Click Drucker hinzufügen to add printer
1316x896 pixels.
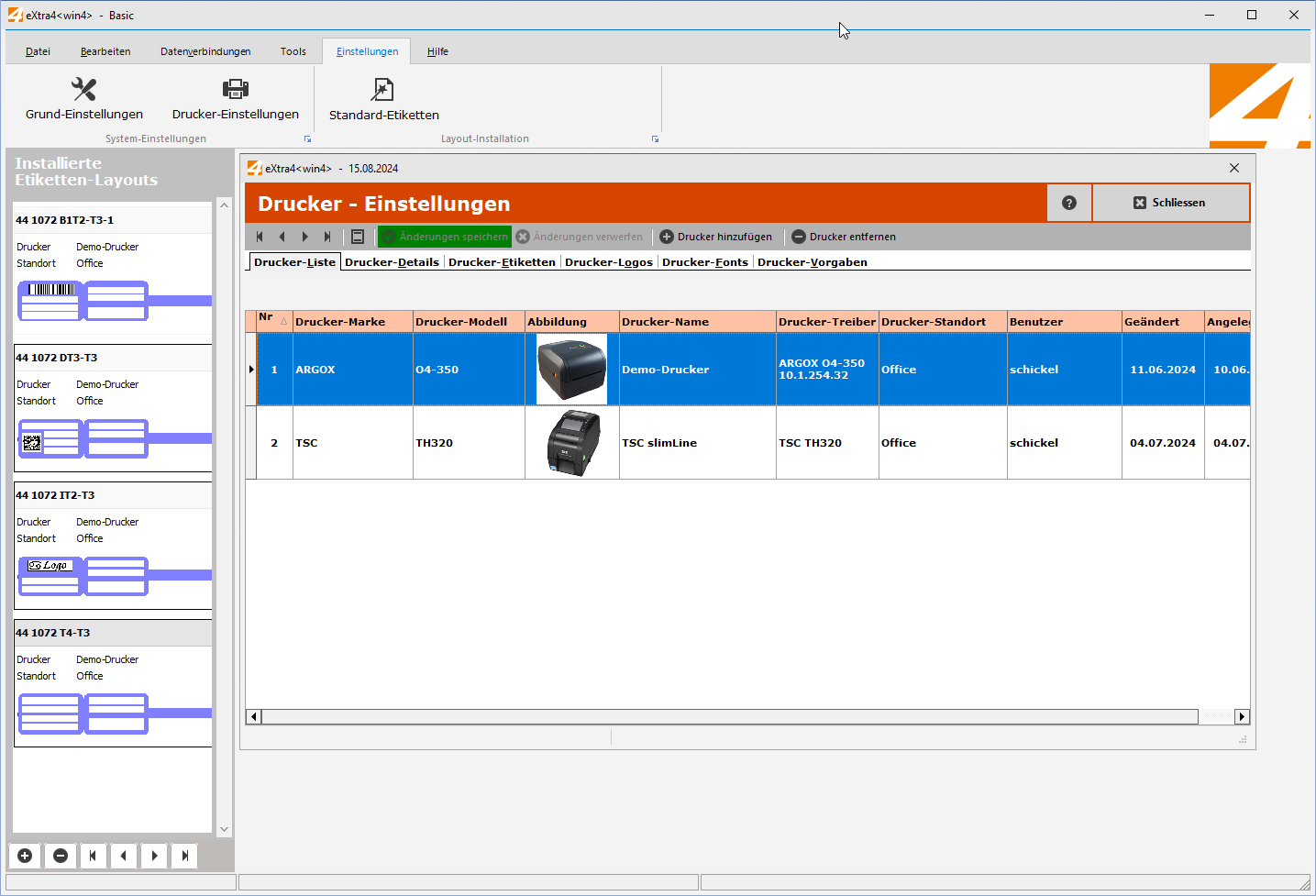(x=716, y=237)
